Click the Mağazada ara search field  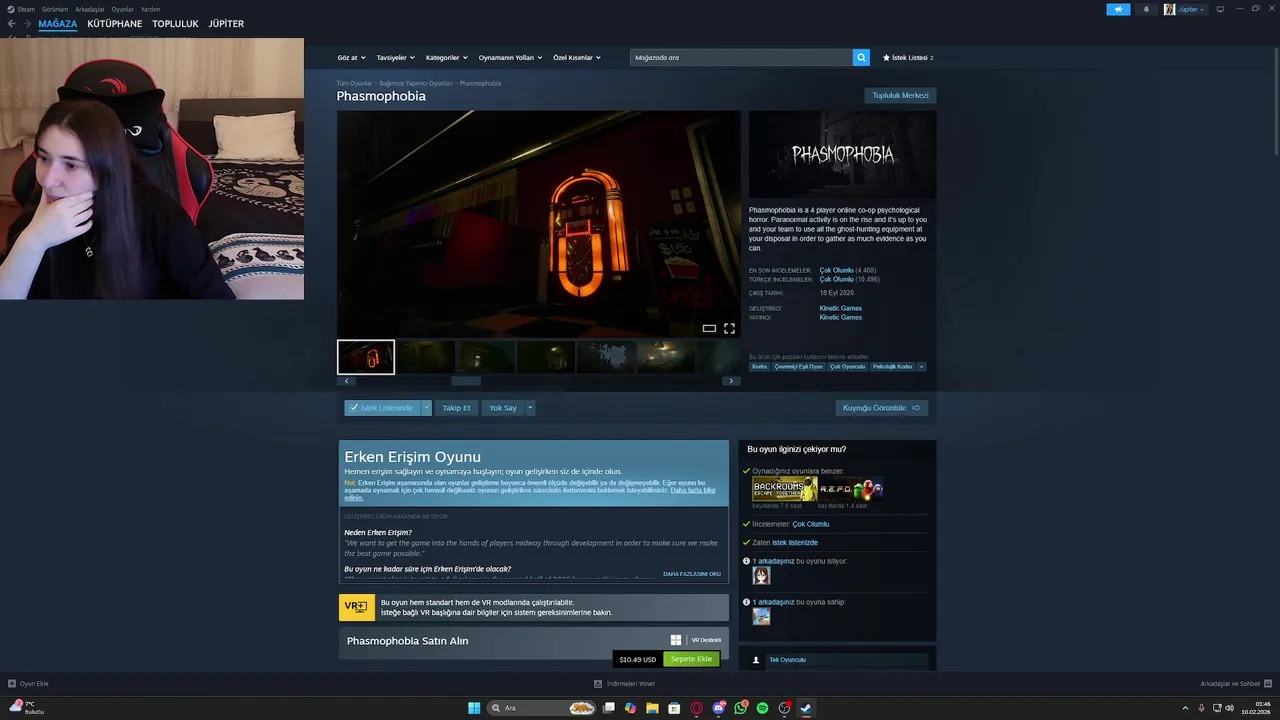click(x=741, y=58)
